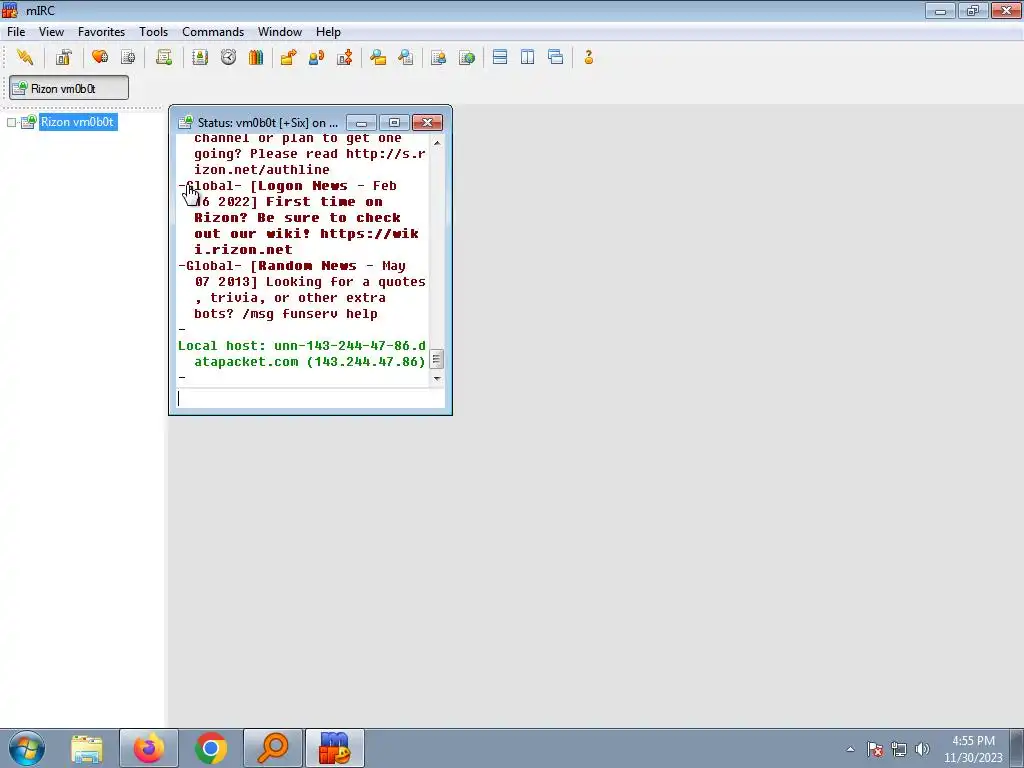The width and height of the screenshot is (1024, 768).
Task: Open the File menu
Action: click(16, 32)
